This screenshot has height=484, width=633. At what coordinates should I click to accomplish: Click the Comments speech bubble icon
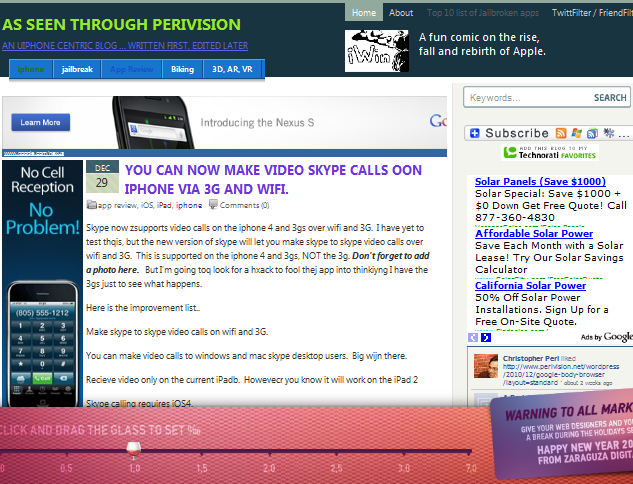point(213,204)
